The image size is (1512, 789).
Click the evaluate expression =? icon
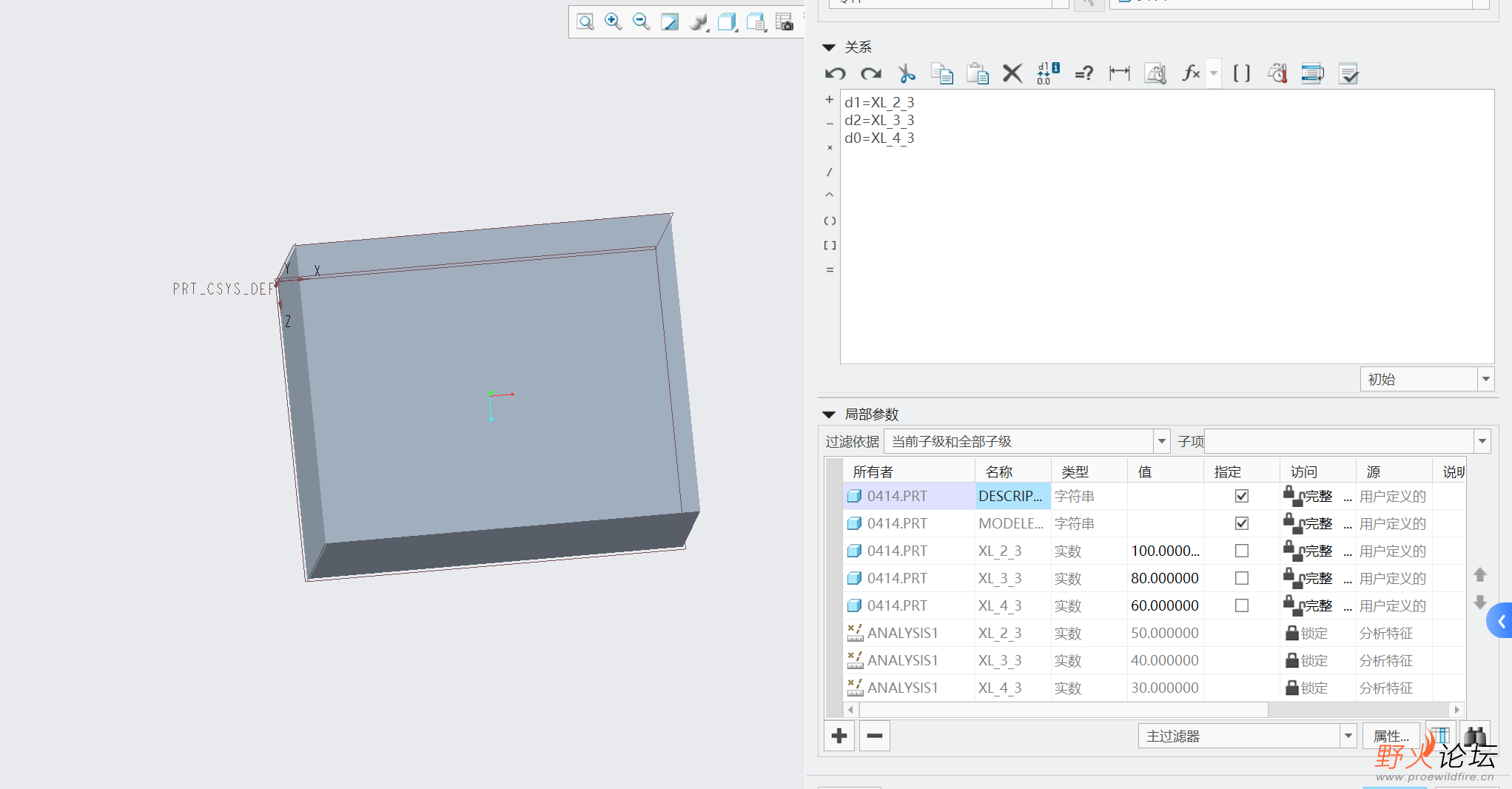click(x=1083, y=73)
